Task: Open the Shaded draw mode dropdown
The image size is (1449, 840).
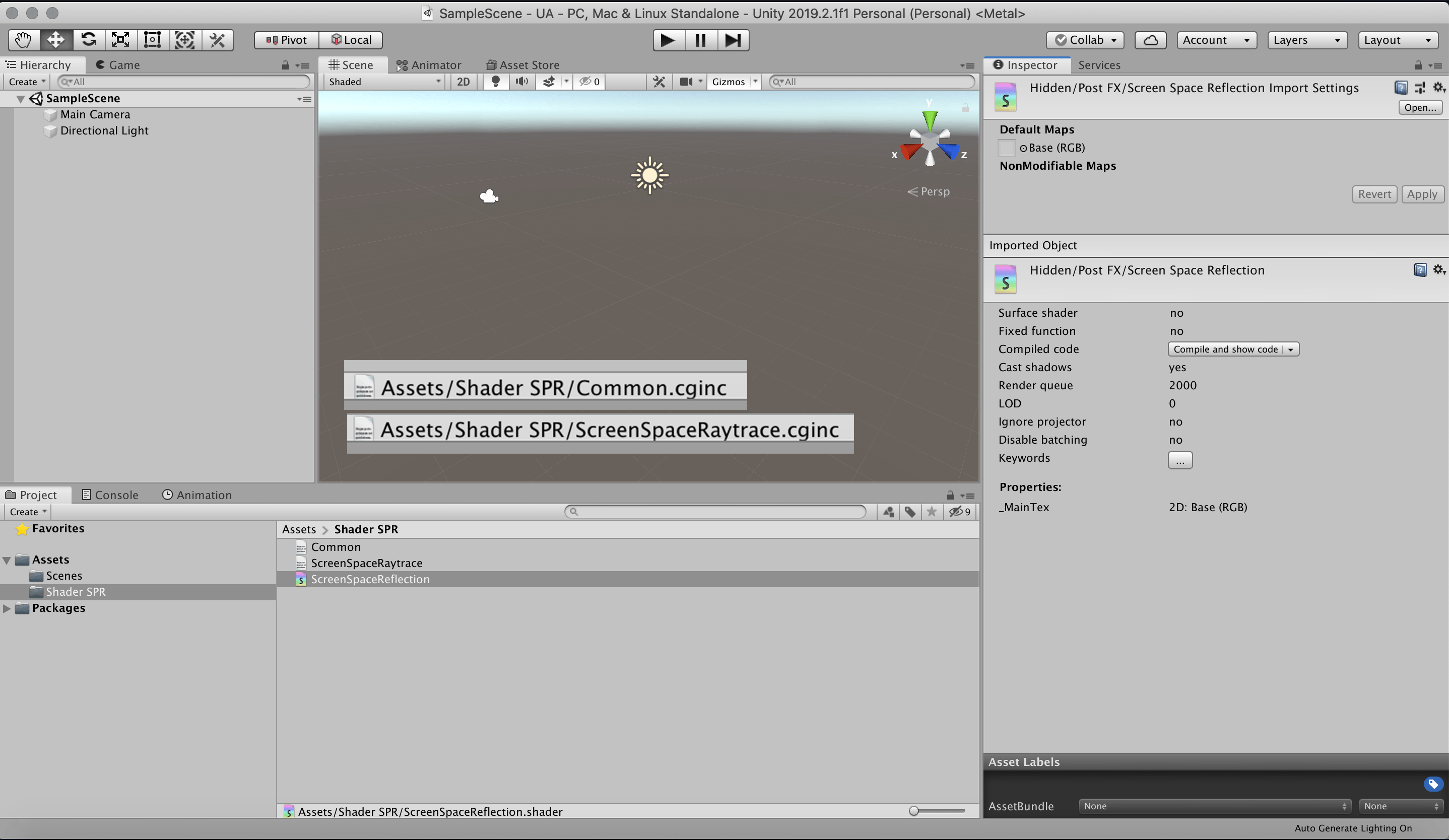Action: pyautogui.click(x=384, y=82)
